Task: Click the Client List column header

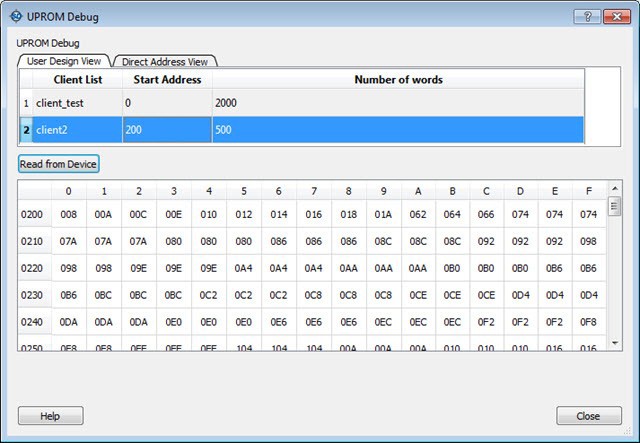Action: (76, 79)
